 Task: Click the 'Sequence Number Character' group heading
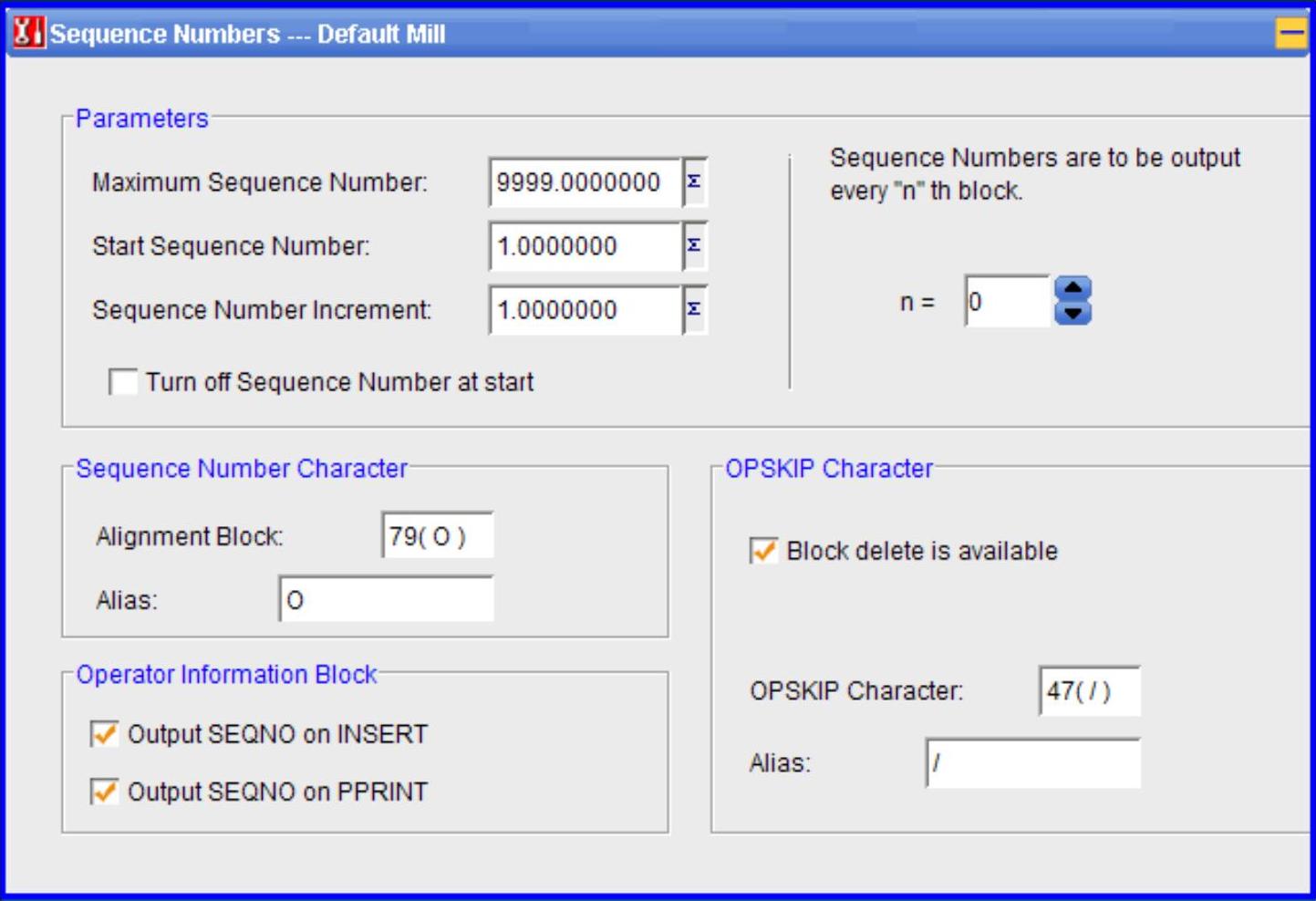pyautogui.click(x=242, y=469)
